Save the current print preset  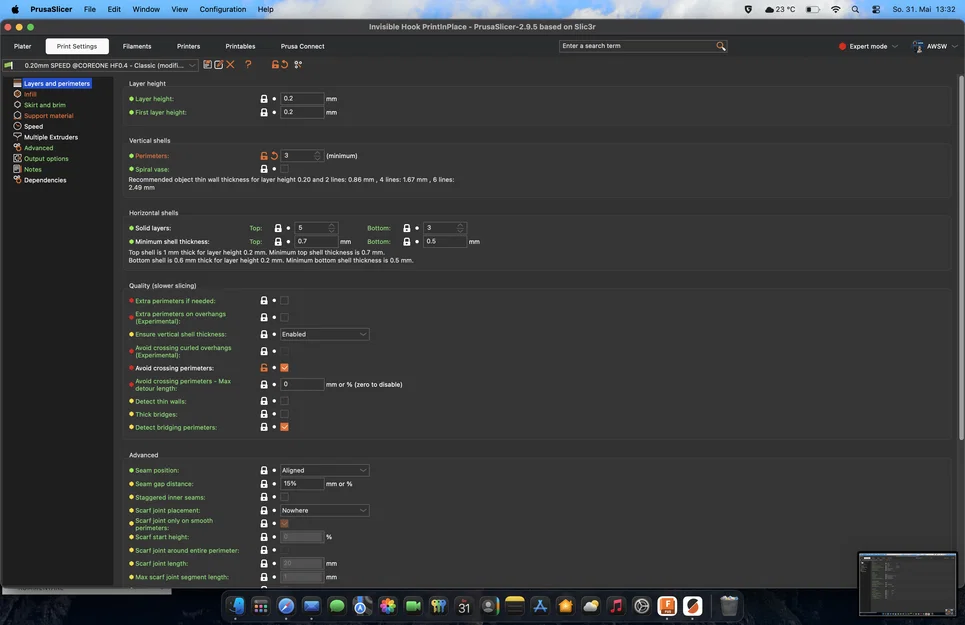coord(207,65)
